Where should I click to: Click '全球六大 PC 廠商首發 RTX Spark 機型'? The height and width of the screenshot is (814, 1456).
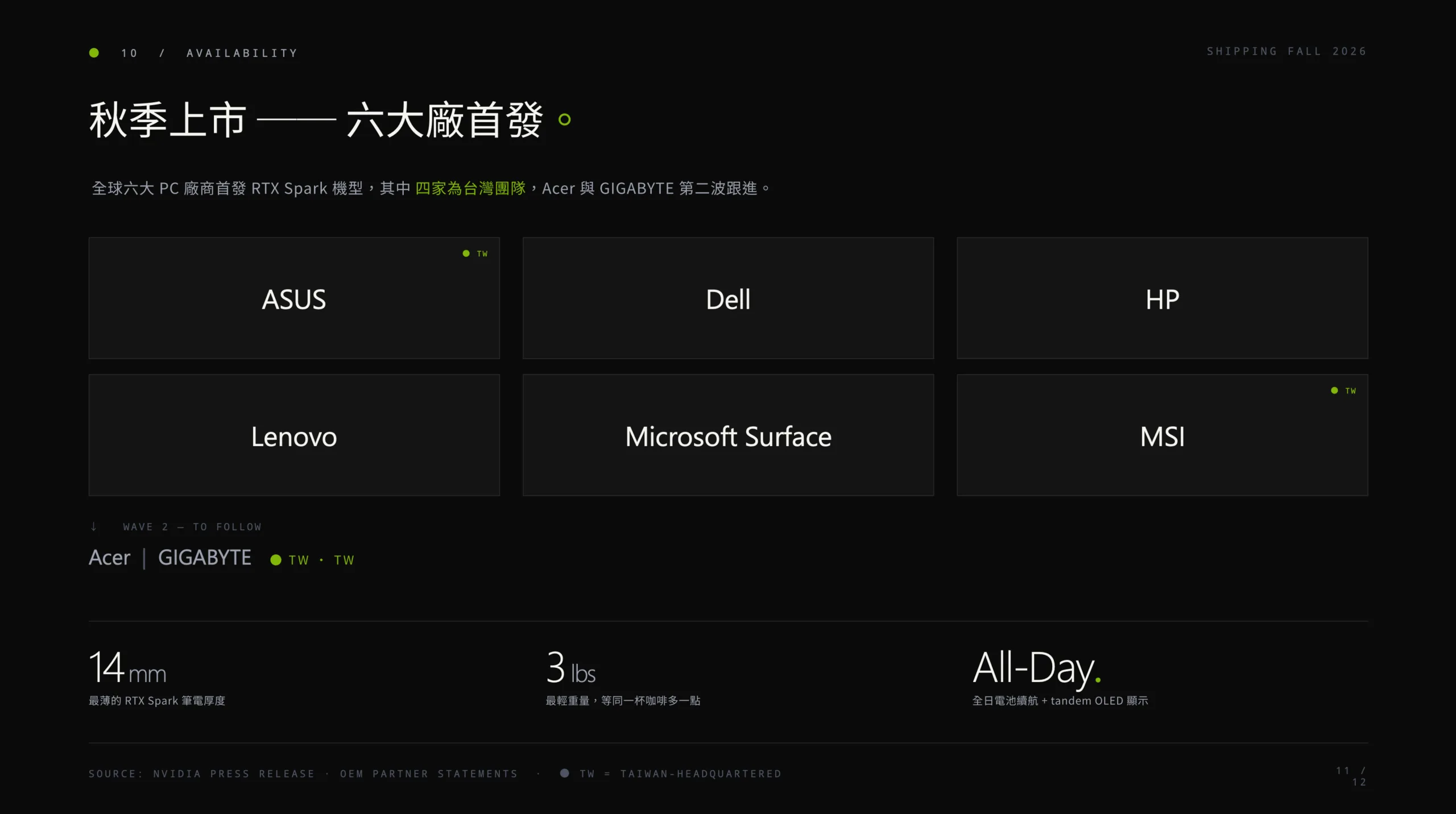coord(227,188)
